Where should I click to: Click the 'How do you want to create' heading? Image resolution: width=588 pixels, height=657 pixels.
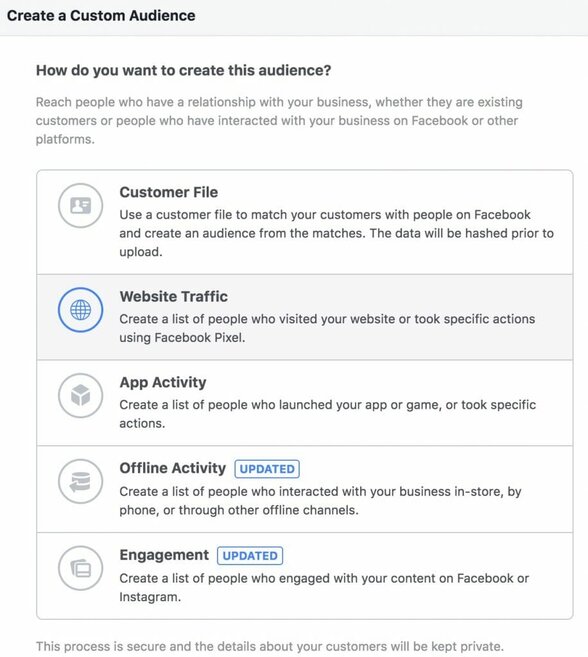click(184, 70)
